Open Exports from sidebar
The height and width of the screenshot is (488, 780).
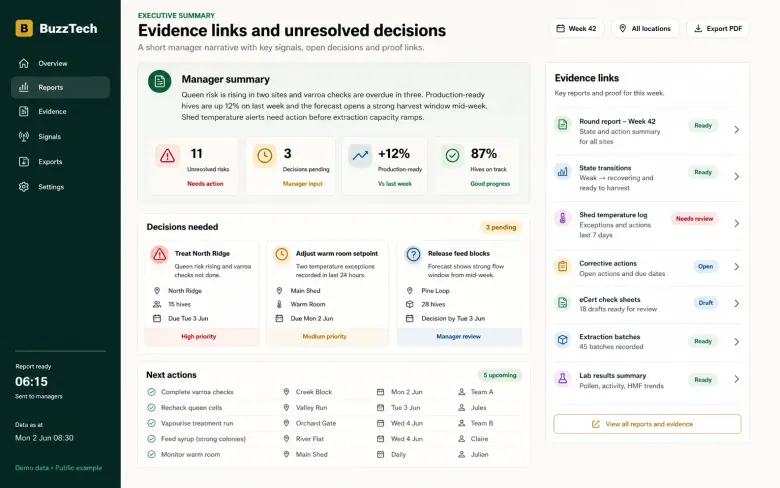tap(60, 162)
